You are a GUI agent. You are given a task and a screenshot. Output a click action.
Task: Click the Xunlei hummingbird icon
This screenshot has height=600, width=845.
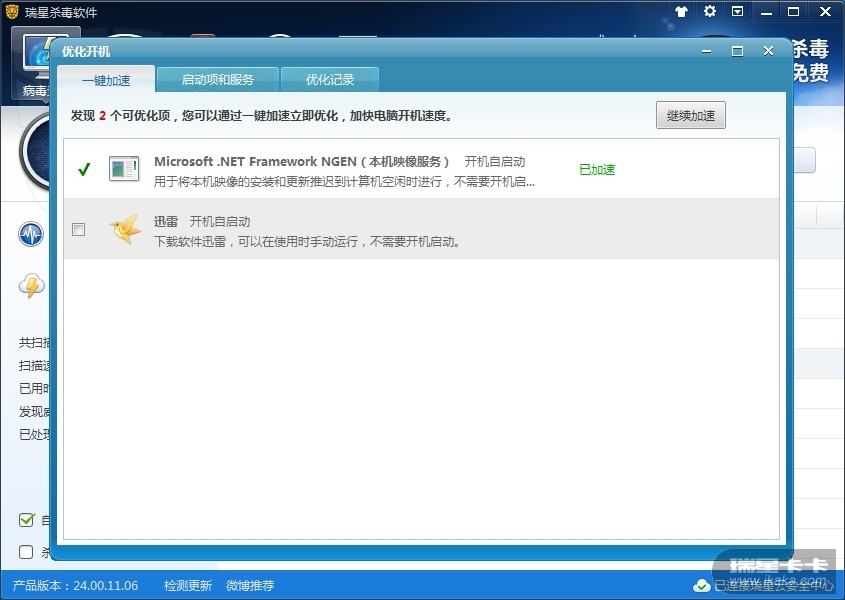pos(125,229)
